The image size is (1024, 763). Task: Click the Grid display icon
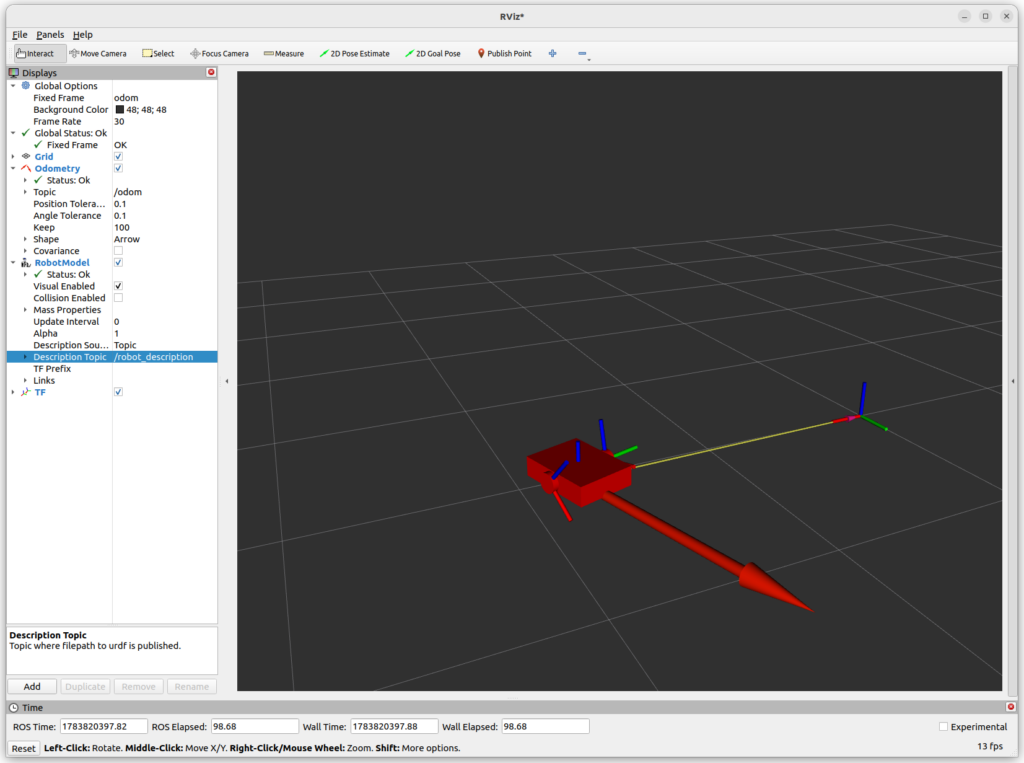[25, 156]
